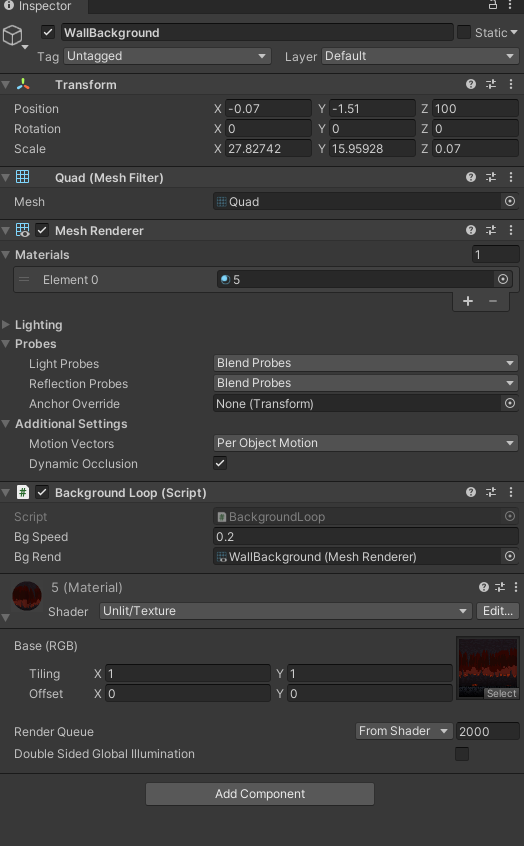Toggle the Dynamic Occlusion checkbox
Viewport: 524px width, 846px height.
pyautogui.click(x=220, y=463)
